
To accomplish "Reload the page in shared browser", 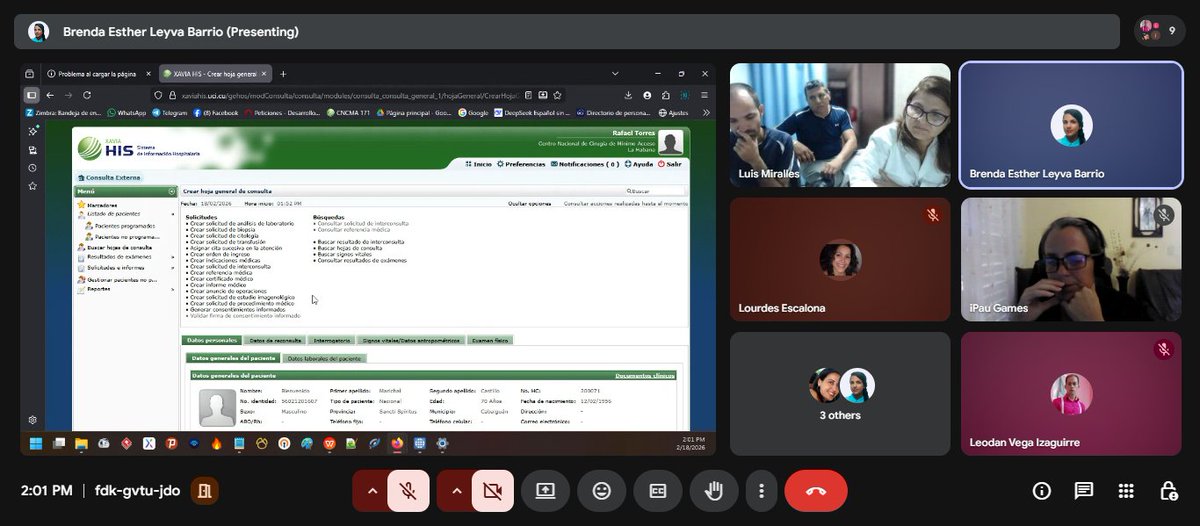I will pyautogui.click(x=87, y=95).
